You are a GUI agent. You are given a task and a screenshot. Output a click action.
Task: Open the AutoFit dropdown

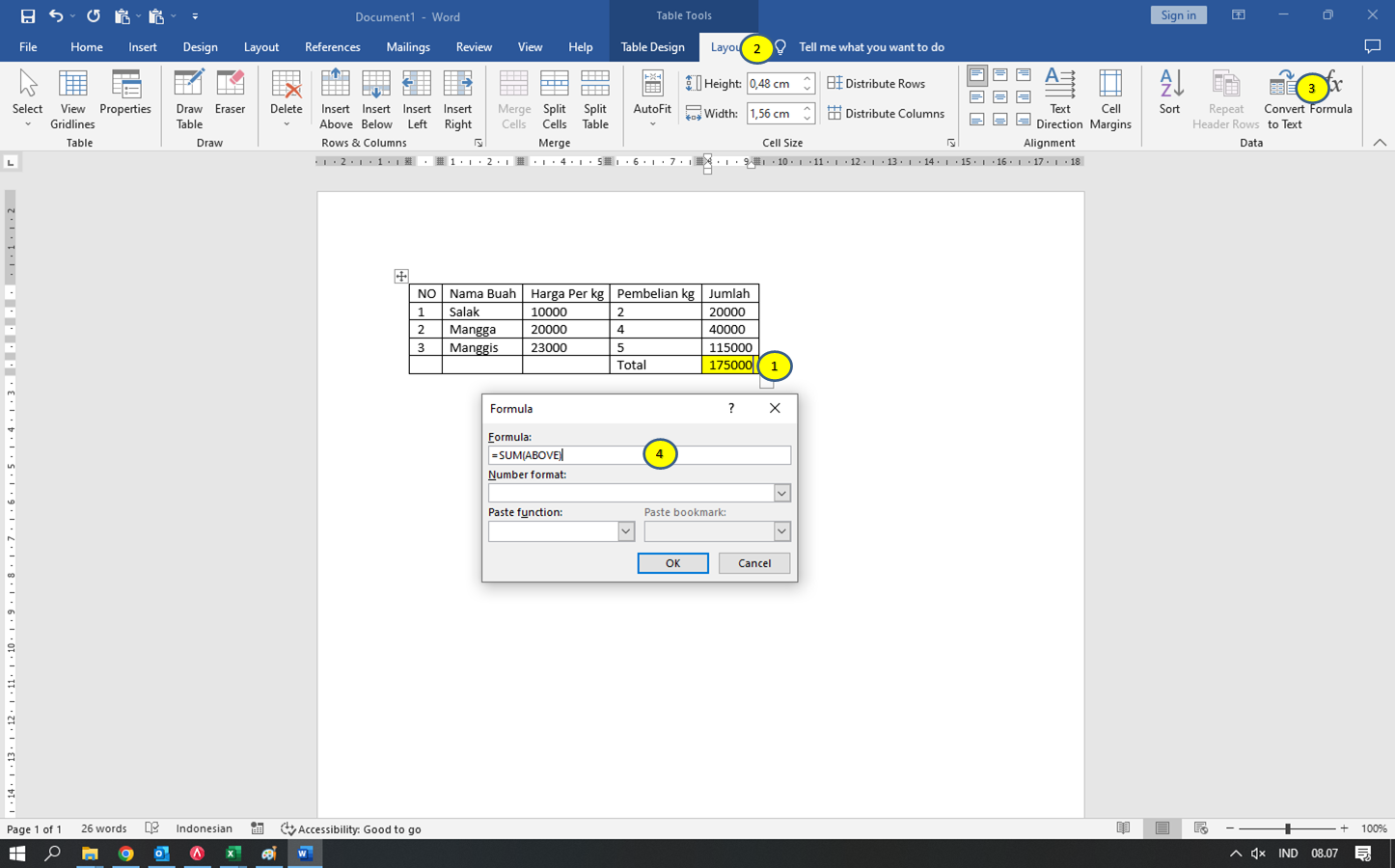[x=652, y=99]
